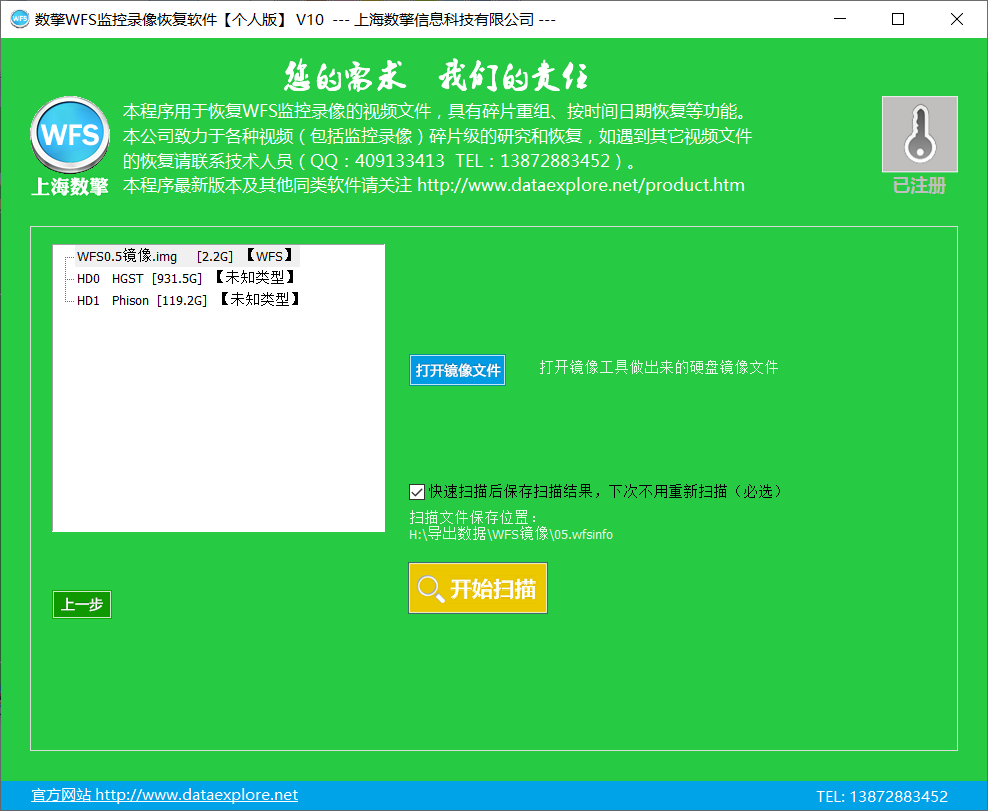Select HD1 Phison 119.2G disk

(189, 300)
